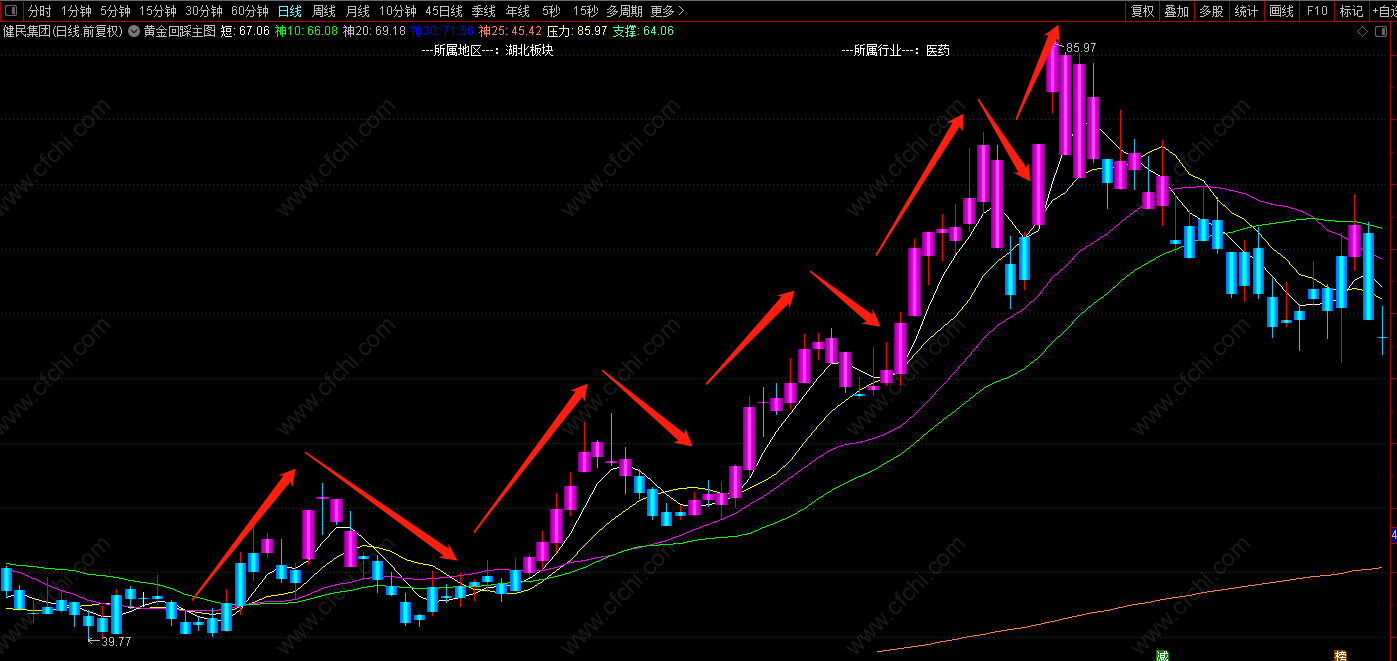Click the stock title 健民集团(日线.前复权)
This screenshot has width=1397, height=661.
click(x=63, y=31)
